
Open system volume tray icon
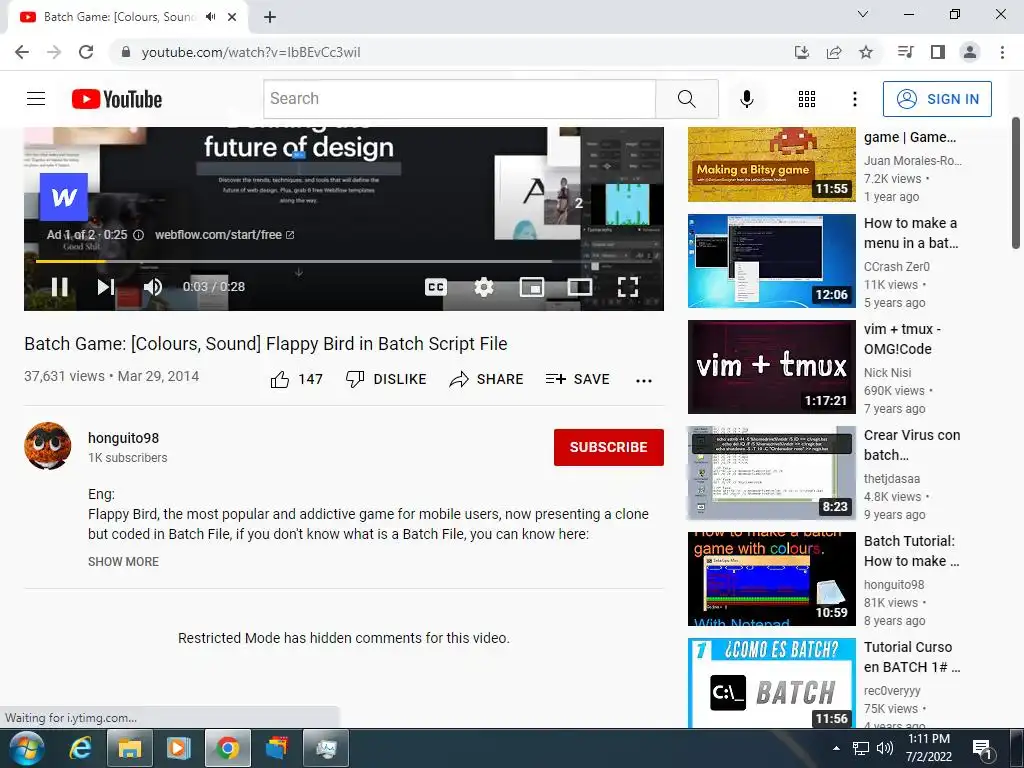[x=885, y=748]
